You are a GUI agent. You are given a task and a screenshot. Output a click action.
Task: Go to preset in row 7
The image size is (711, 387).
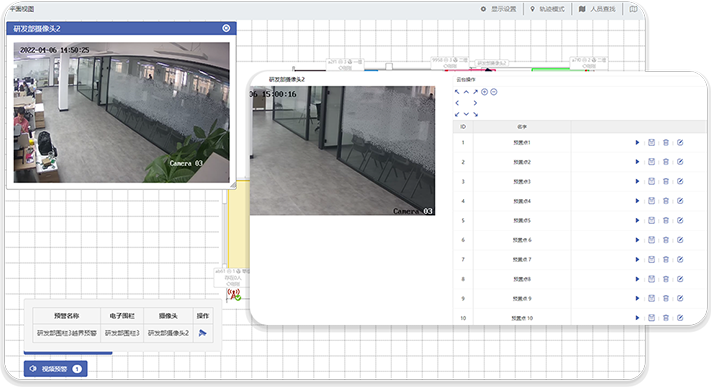point(637,260)
